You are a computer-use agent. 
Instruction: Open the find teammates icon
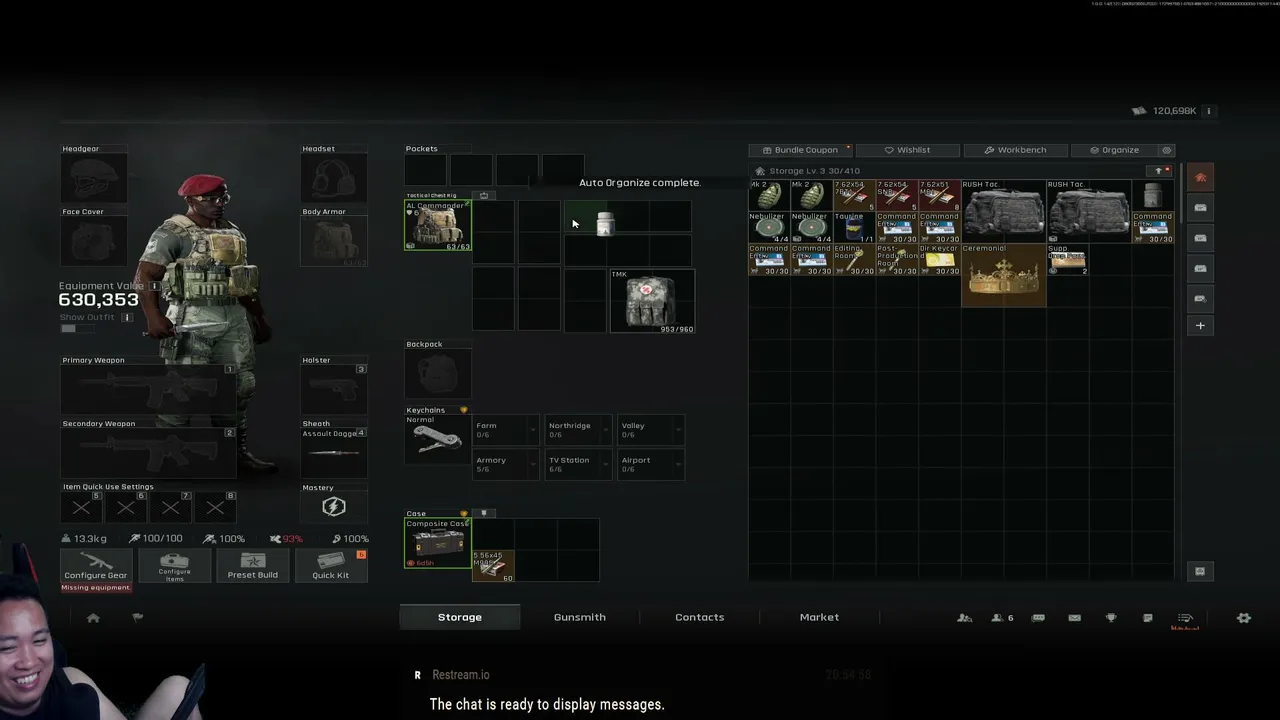[x=964, y=618]
